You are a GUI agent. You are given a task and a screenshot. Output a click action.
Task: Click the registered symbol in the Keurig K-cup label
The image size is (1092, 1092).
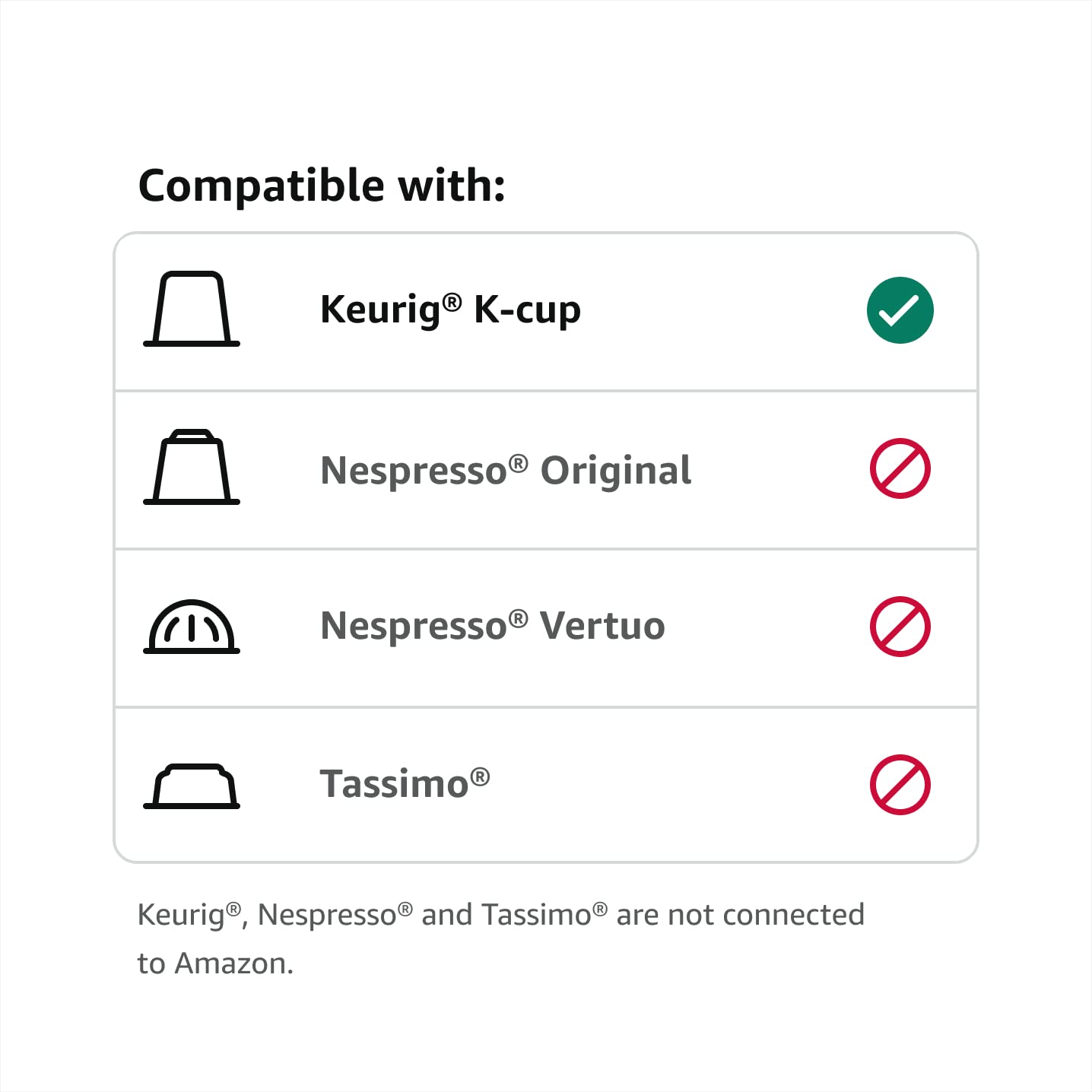[x=452, y=303]
